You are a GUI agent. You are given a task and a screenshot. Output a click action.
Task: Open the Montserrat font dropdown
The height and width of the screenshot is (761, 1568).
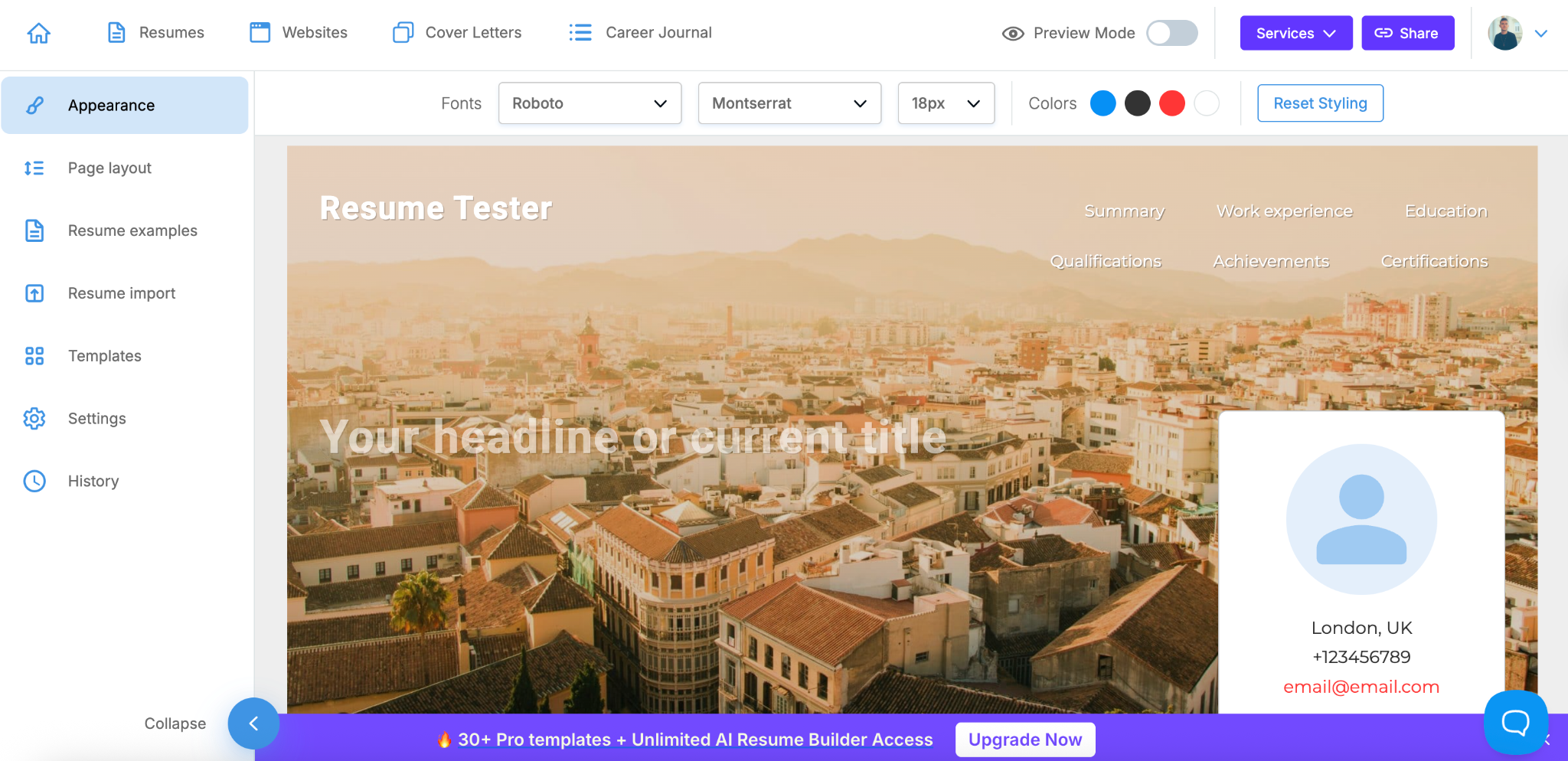789,103
